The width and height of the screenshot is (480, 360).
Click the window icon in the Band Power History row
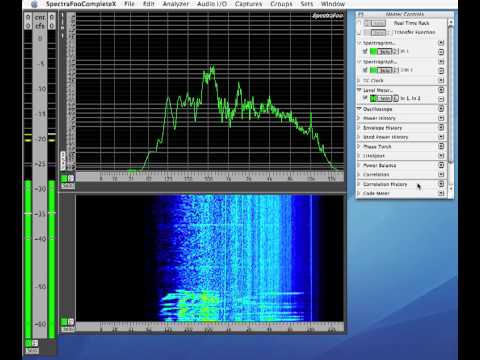click(441, 137)
